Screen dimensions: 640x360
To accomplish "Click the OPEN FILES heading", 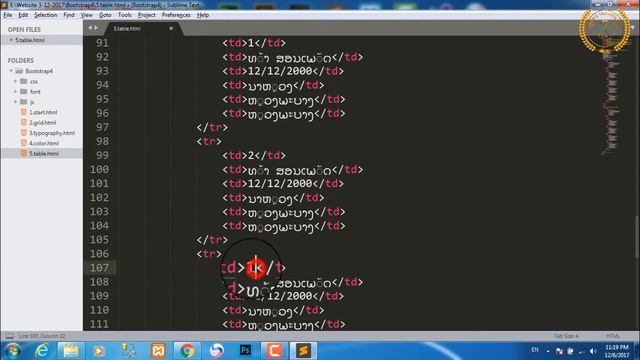I will click(x=24, y=29).
